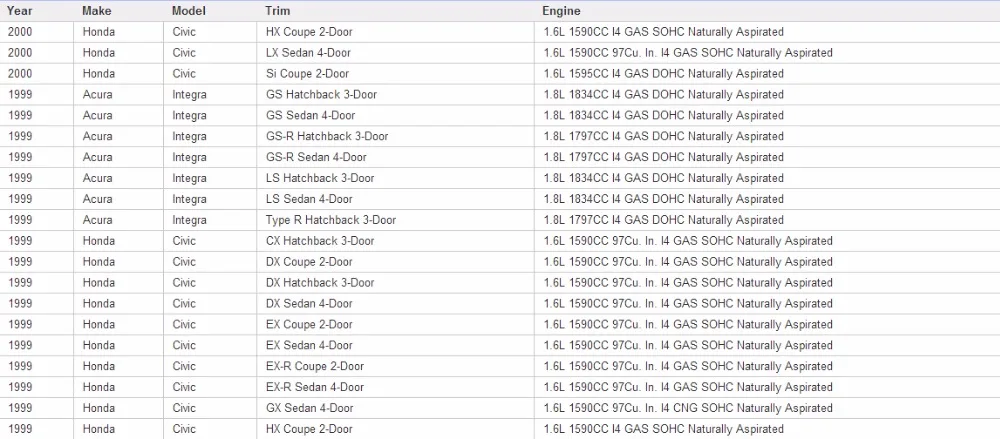Click the GX Sedan 4-Door trim cell
Screen dimensions: 1000x439
(x=395, y=408)
